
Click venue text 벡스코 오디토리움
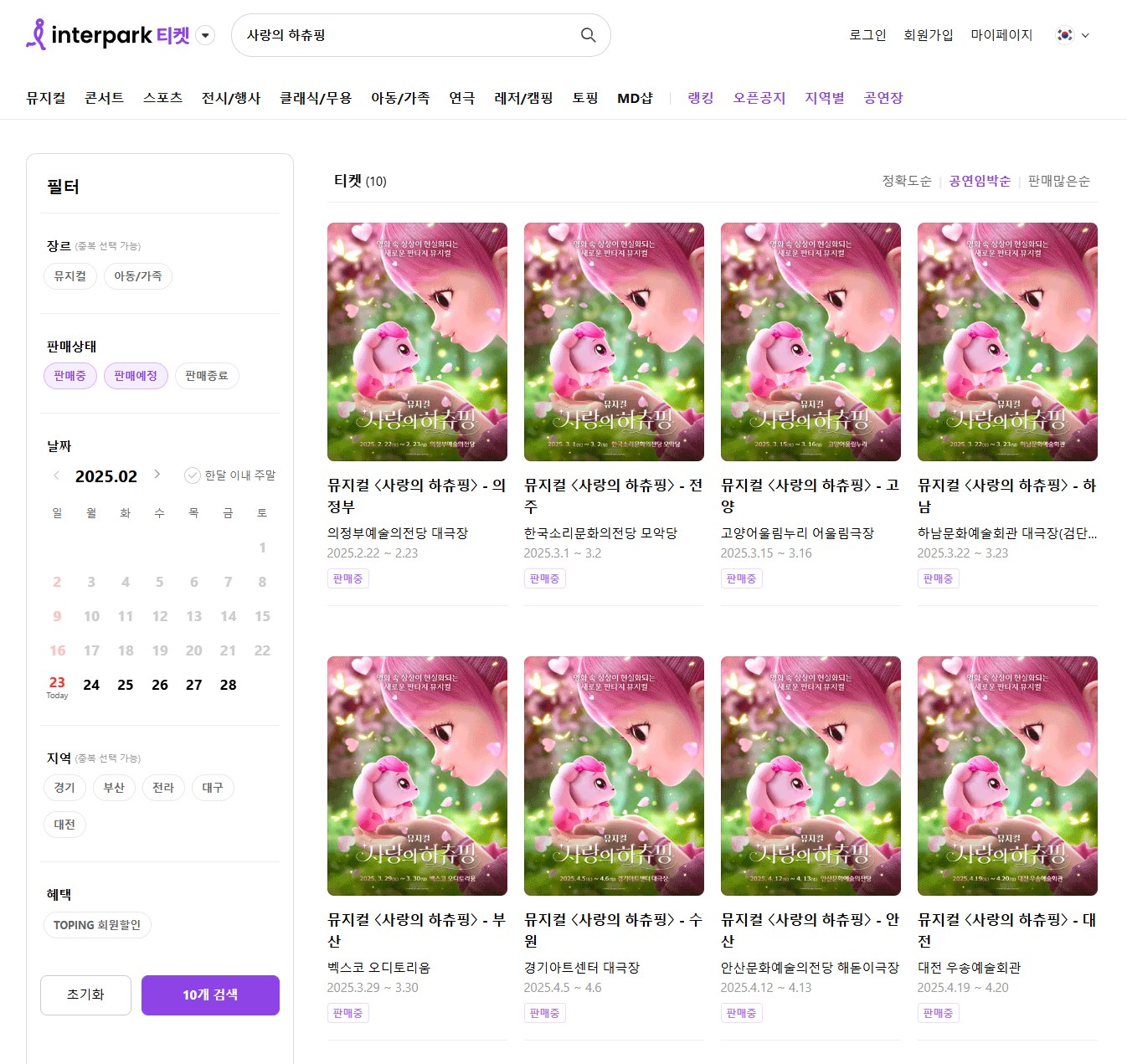tap(378, 967)
